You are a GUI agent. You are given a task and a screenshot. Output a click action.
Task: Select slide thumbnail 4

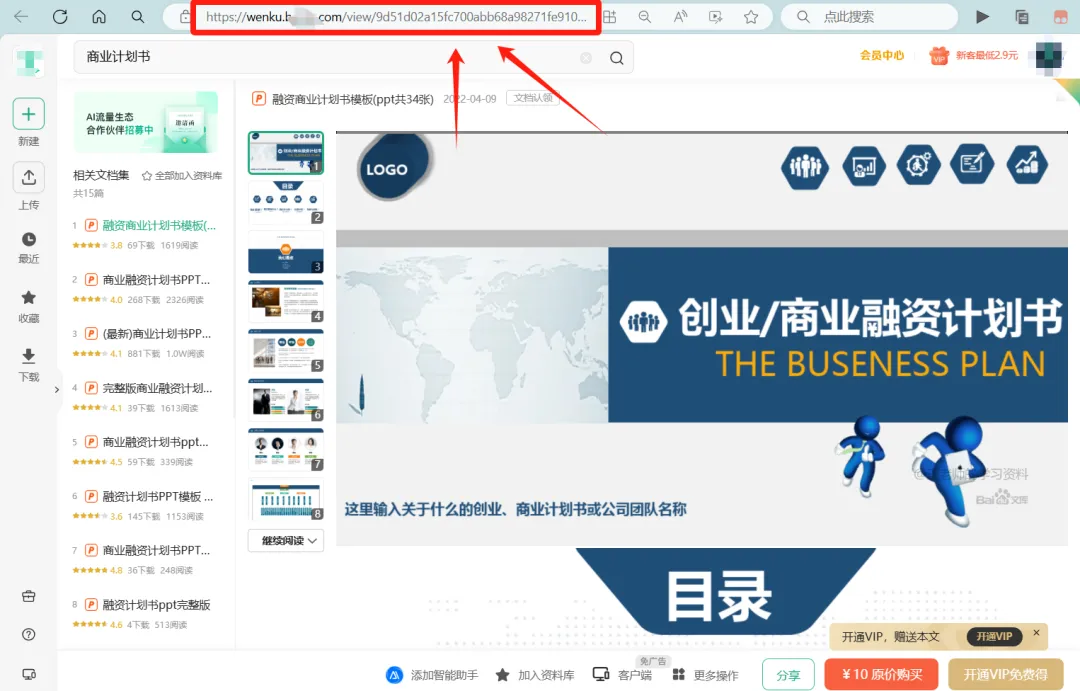coord(286,302)
